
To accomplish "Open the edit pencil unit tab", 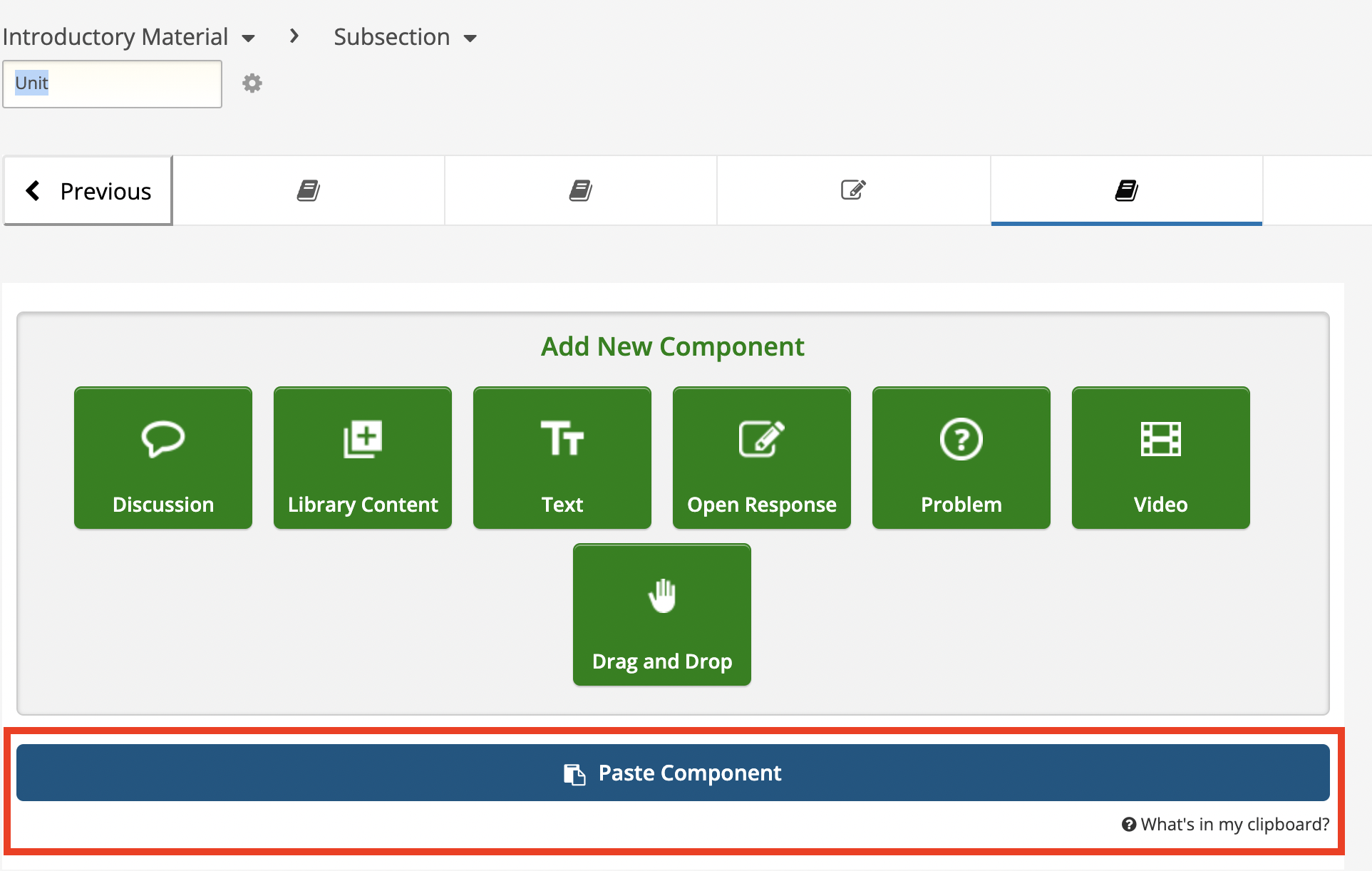I will coord(852,190).
